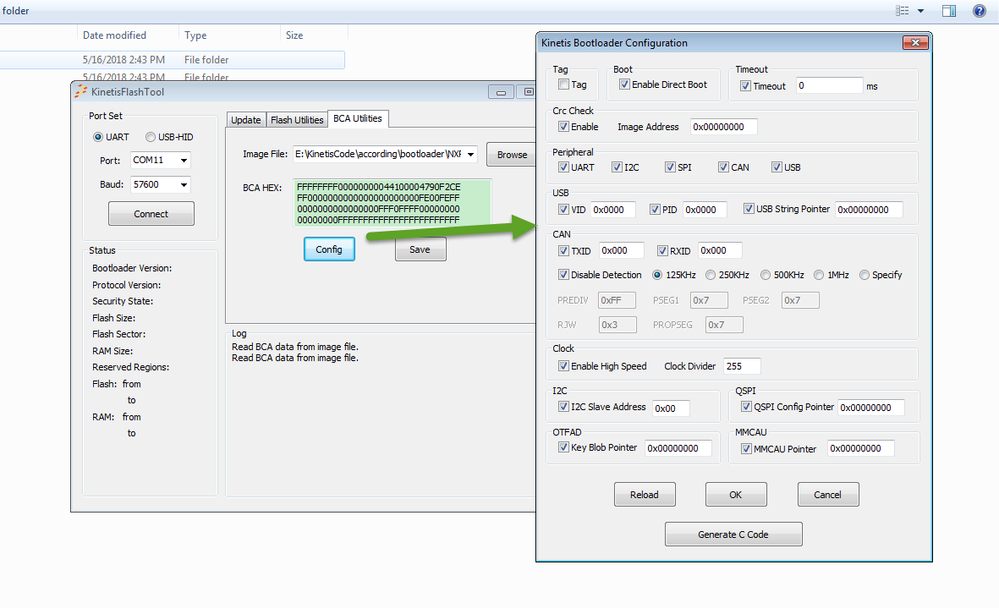Toggle the Key Blob Pointer checkbox
999x608 pixels.
click(563, 447)
